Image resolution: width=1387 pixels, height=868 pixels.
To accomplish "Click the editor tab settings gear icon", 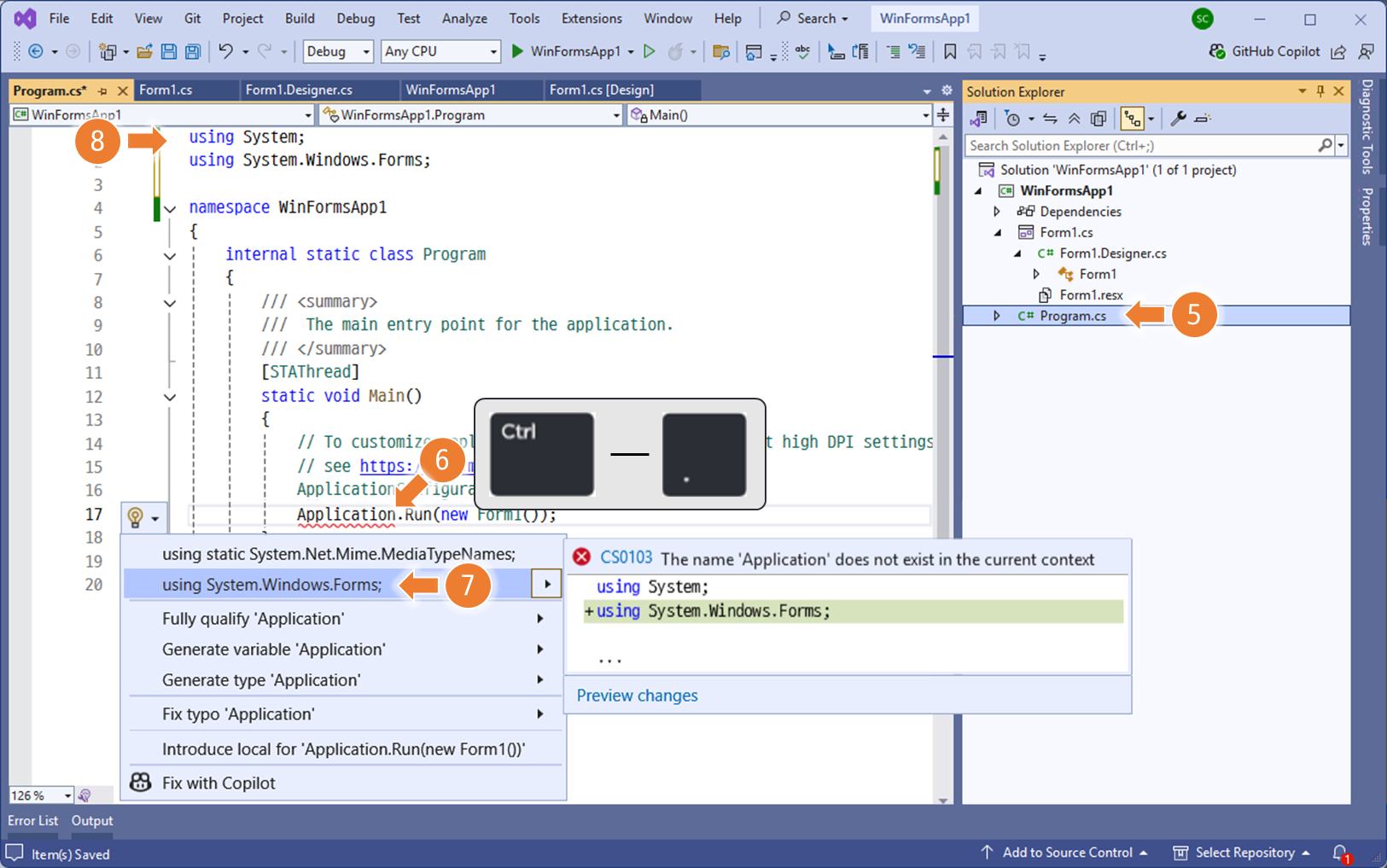I will tap(947, 90).
